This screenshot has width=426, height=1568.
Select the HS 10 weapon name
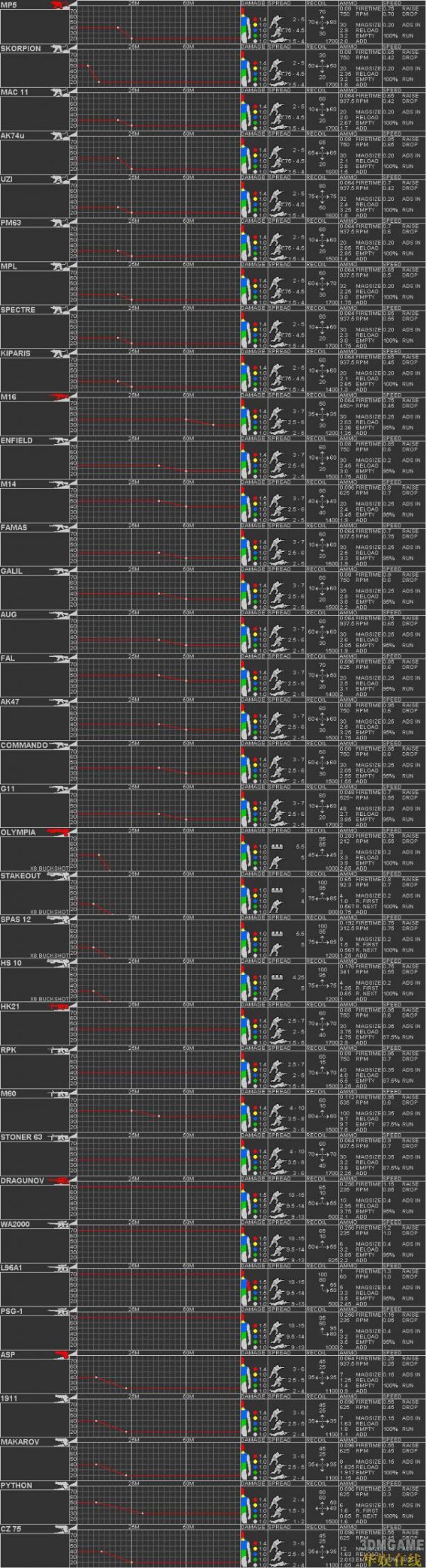[11, 963]
